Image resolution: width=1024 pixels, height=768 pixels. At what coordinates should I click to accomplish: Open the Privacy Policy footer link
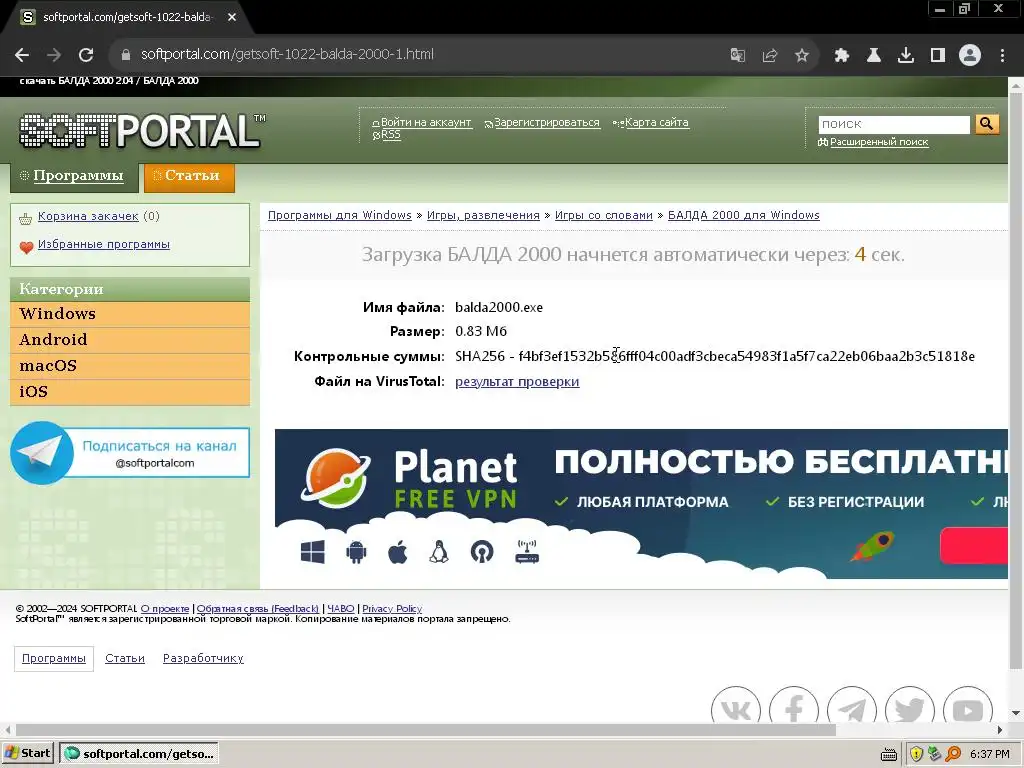(392, 609)
